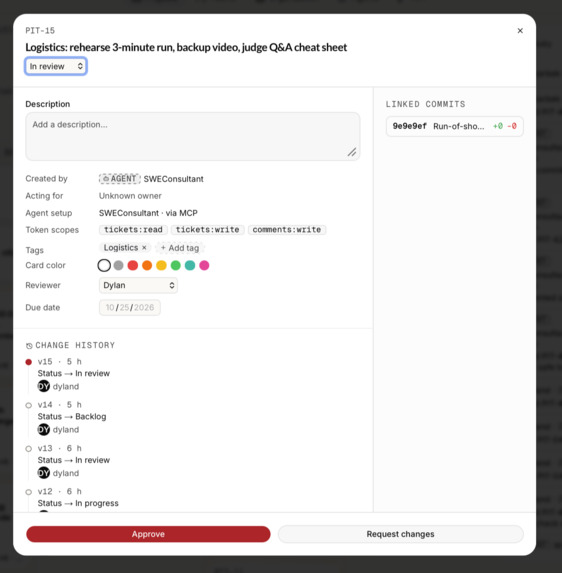Click the tickets:read token scope
The width and height of the screenshot is (562, 573).
133,229
